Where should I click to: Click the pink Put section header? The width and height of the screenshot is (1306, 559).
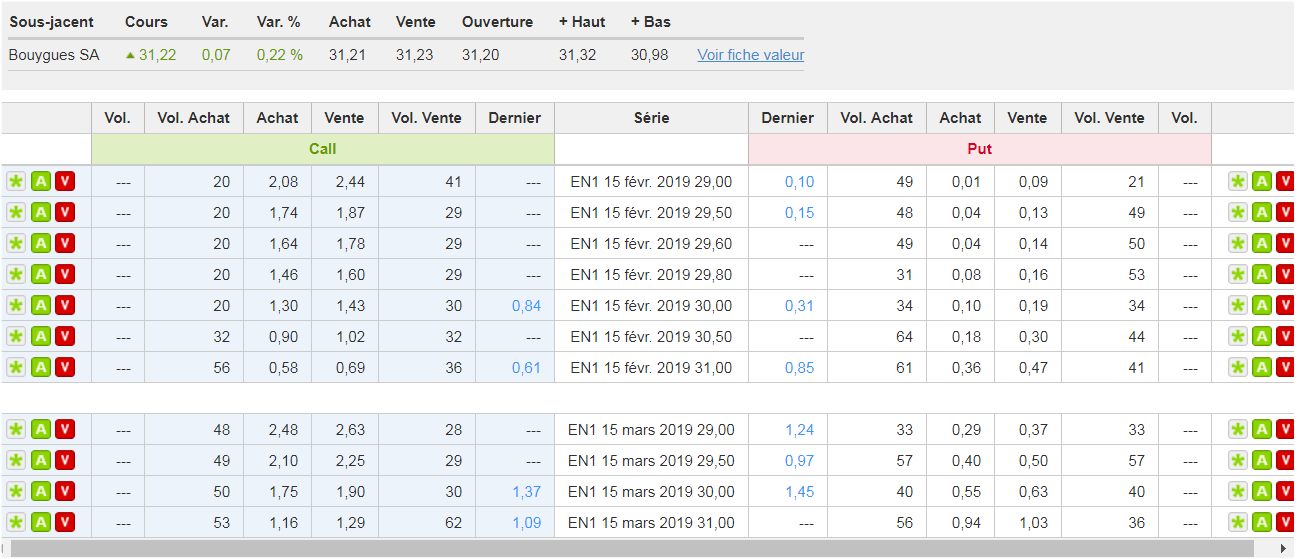coord(979,149)
